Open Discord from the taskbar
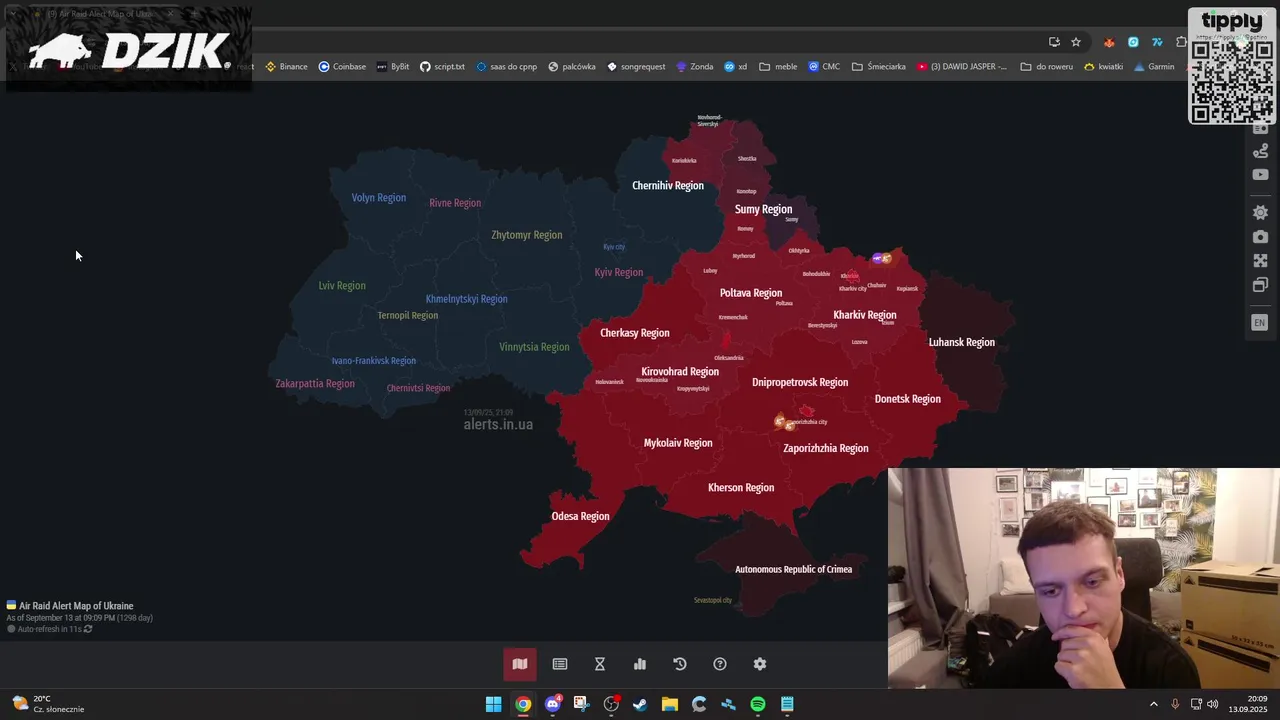This screenshot has width=1280, height=720. pos(552,704)
